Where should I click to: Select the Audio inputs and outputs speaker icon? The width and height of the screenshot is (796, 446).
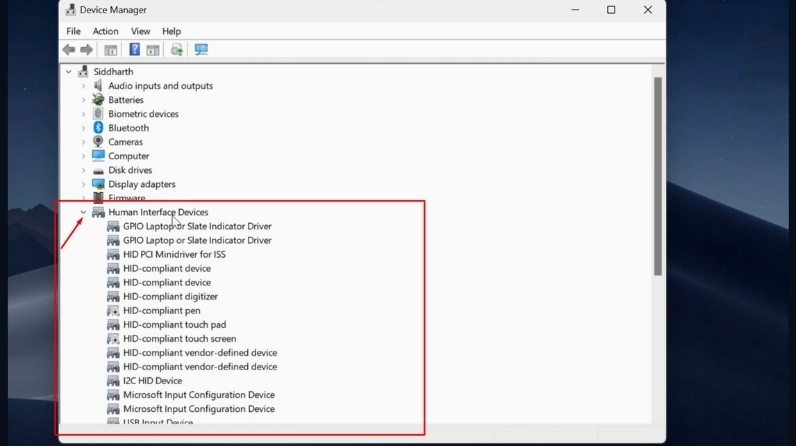pos(98,85)
